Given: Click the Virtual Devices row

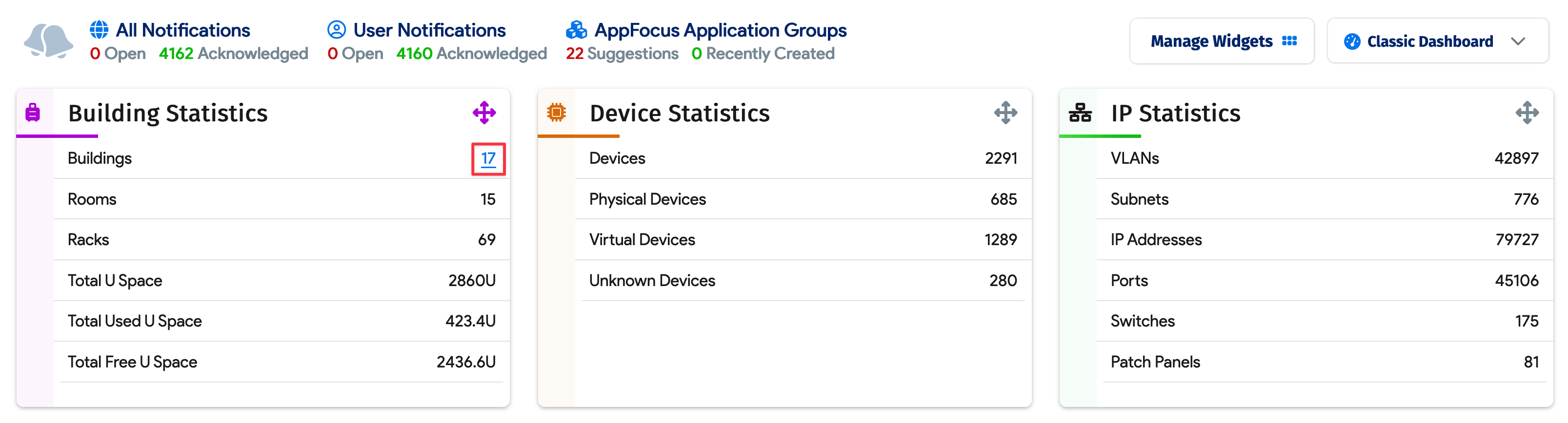Looking at the screenshot, I should coord(802,239).
